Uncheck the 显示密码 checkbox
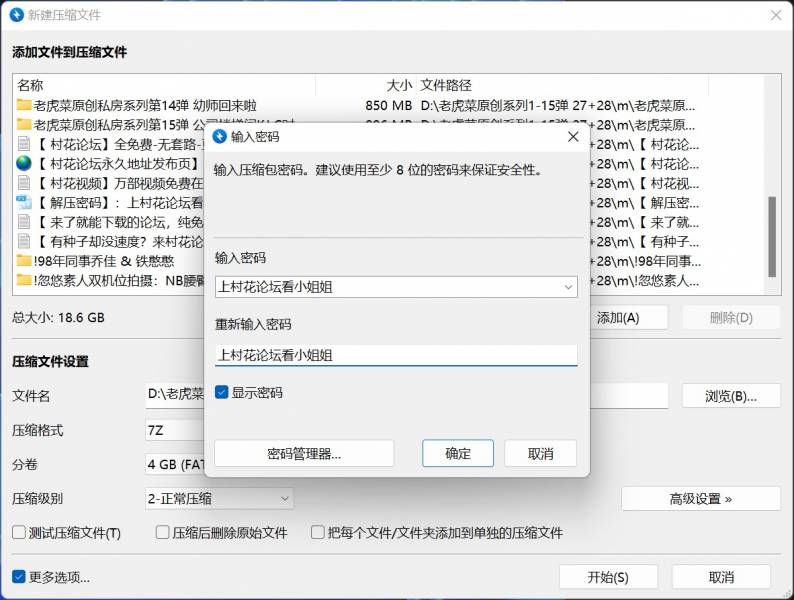 point(222,393)
